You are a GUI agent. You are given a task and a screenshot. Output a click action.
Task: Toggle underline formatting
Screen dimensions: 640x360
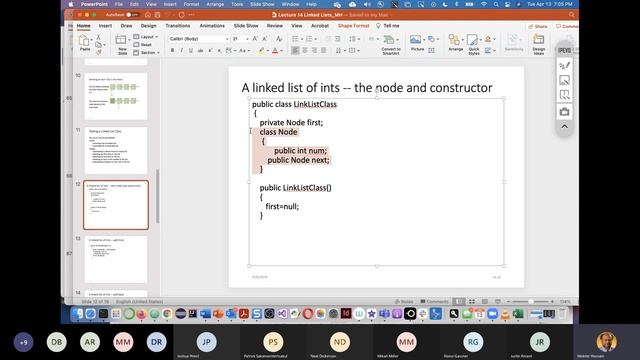pos(191,51)
